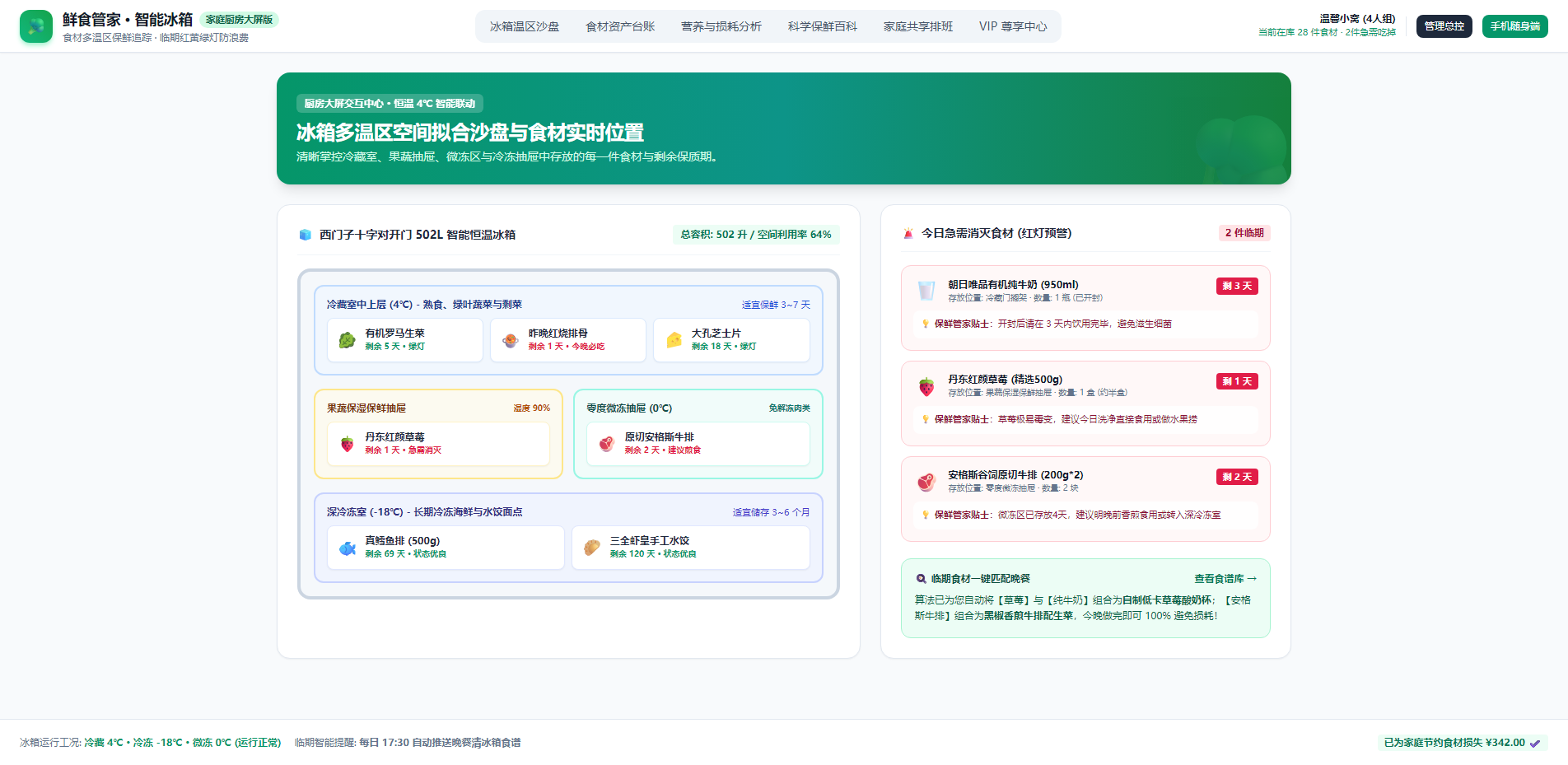The width and height of the screenshot is (1568, 765).
Task: Click the braised ribs icon for 昨晚红烧排骨
Action: 511,340
